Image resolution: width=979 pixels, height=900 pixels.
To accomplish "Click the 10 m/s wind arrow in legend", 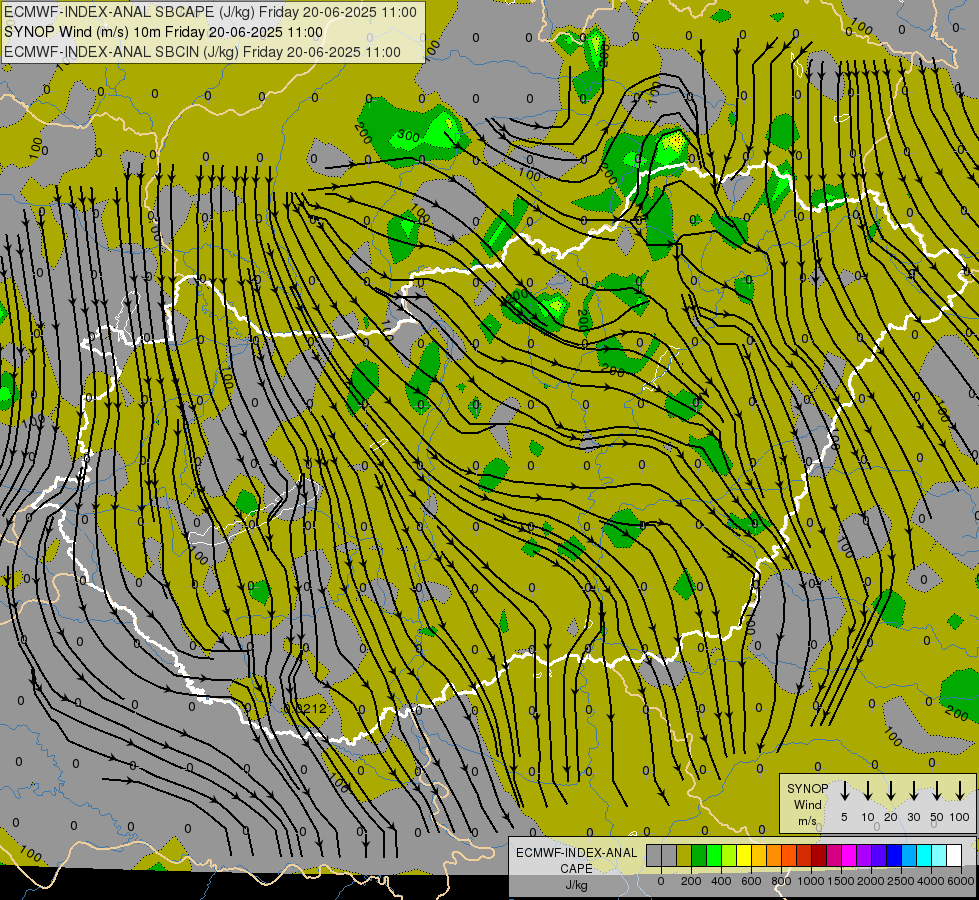I will (x=867, y=791).
